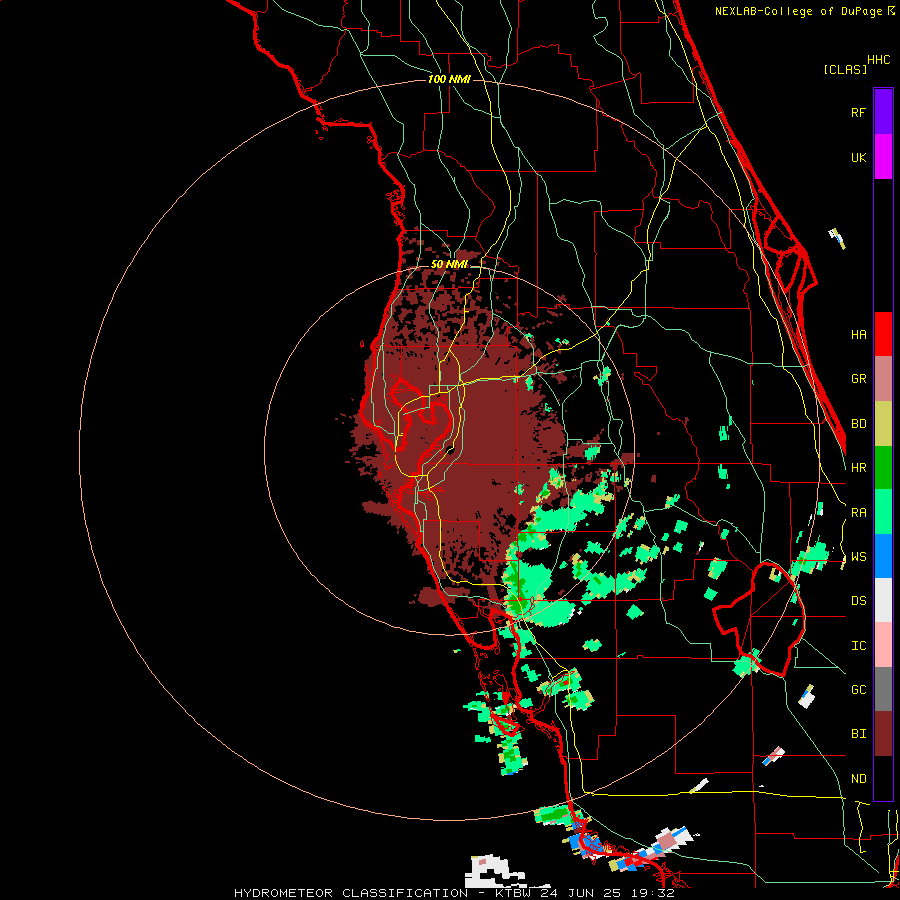Screen dimensions: 900x900
Task: Click the HR dark green legend swatch
Action: 883,468
